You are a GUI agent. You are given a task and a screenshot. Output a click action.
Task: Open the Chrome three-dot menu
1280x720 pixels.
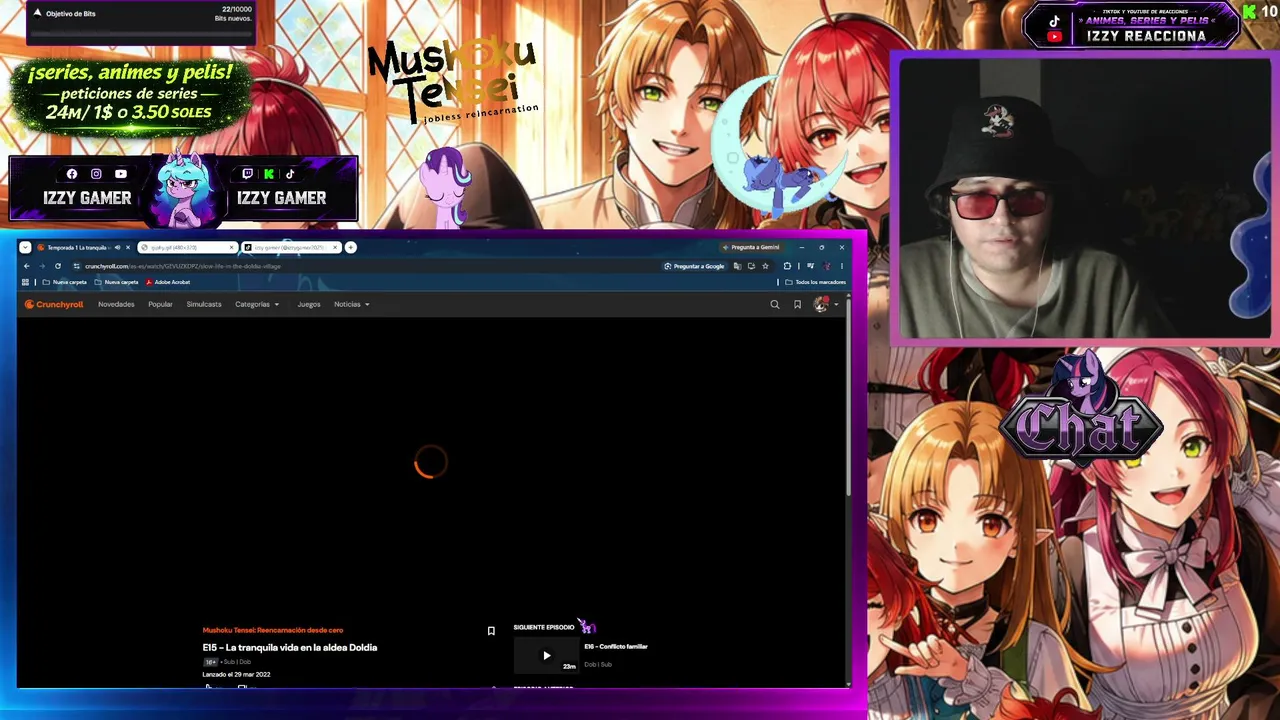(x=841, y=266)
